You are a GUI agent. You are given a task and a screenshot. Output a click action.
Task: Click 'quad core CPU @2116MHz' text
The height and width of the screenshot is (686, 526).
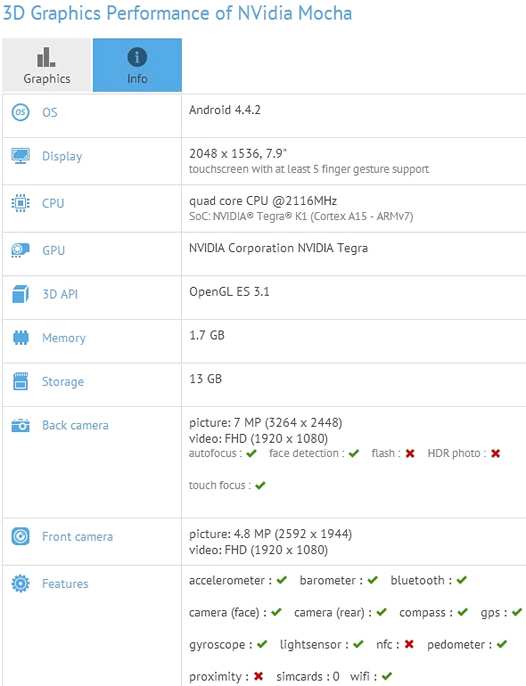[263, 201]
